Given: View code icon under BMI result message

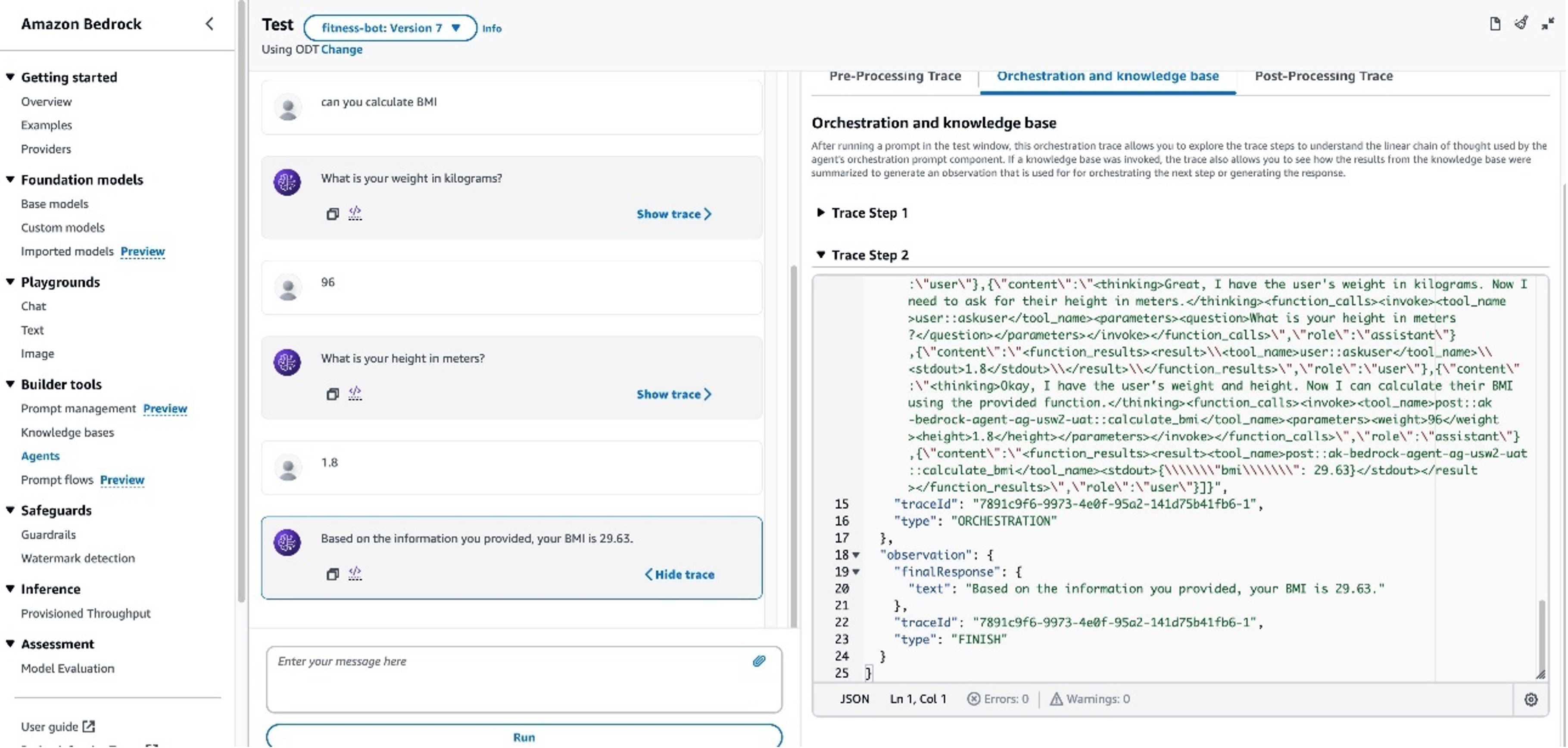Looking at the screenshot, I should pos(355,573).
